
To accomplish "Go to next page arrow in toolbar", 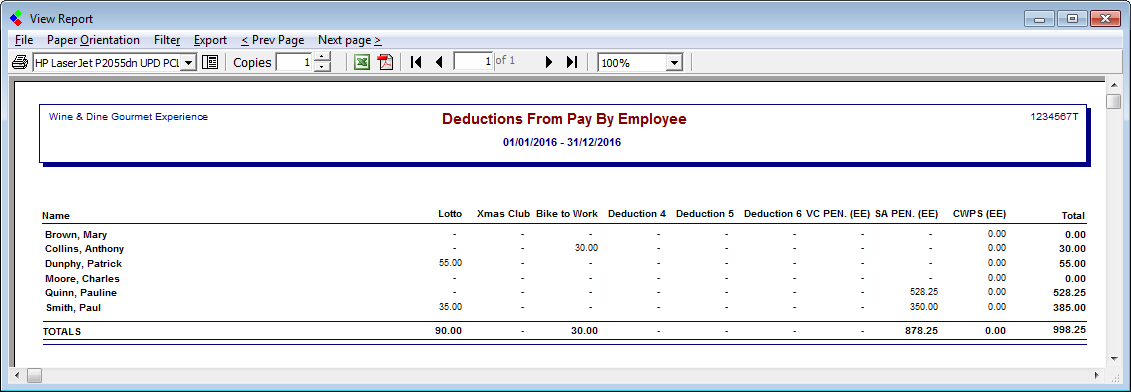I will pyautogui.click(x=549, y=62).
